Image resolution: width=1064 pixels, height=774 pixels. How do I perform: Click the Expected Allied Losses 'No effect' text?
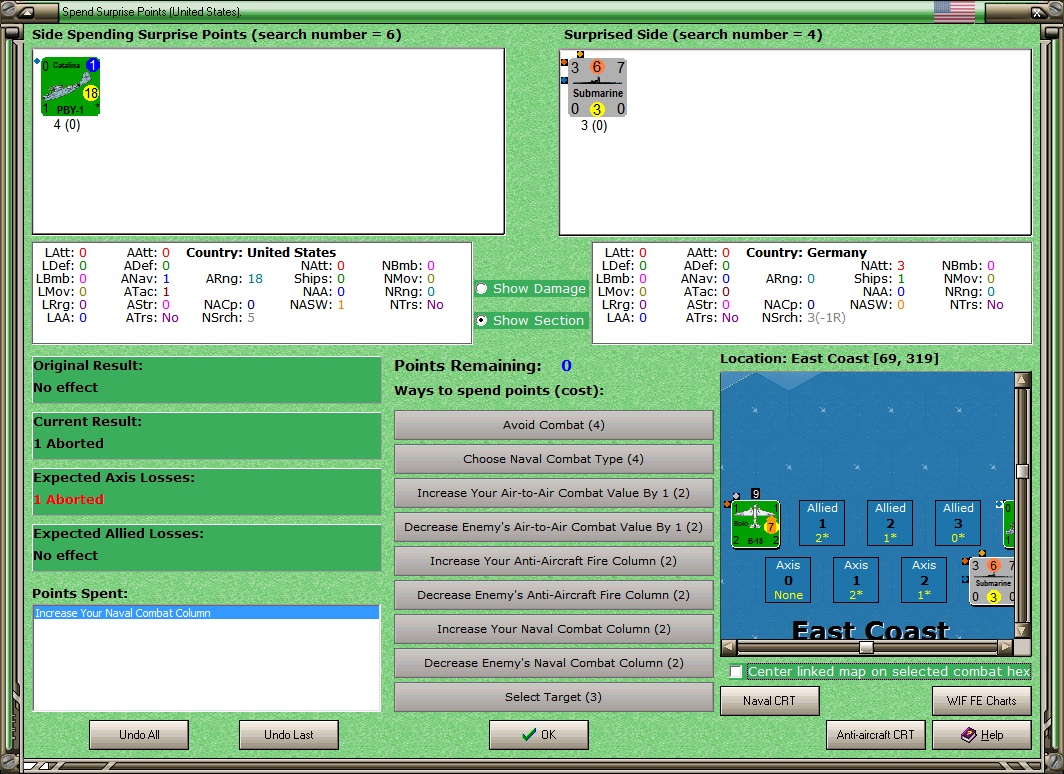[x=66, y=555]
